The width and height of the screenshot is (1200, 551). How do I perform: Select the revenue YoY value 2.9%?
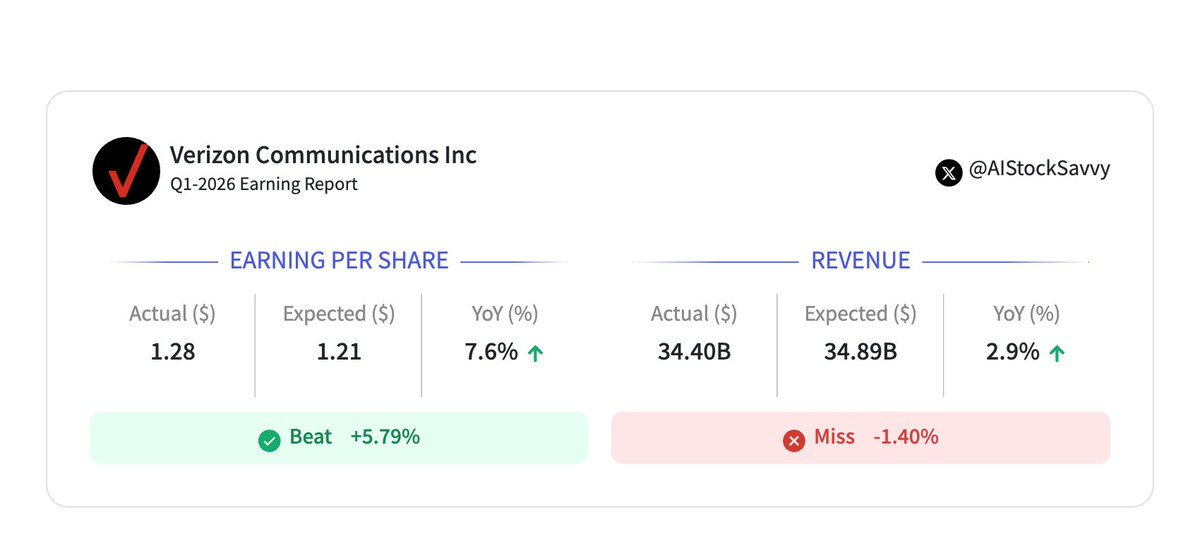pos(1013,352)
